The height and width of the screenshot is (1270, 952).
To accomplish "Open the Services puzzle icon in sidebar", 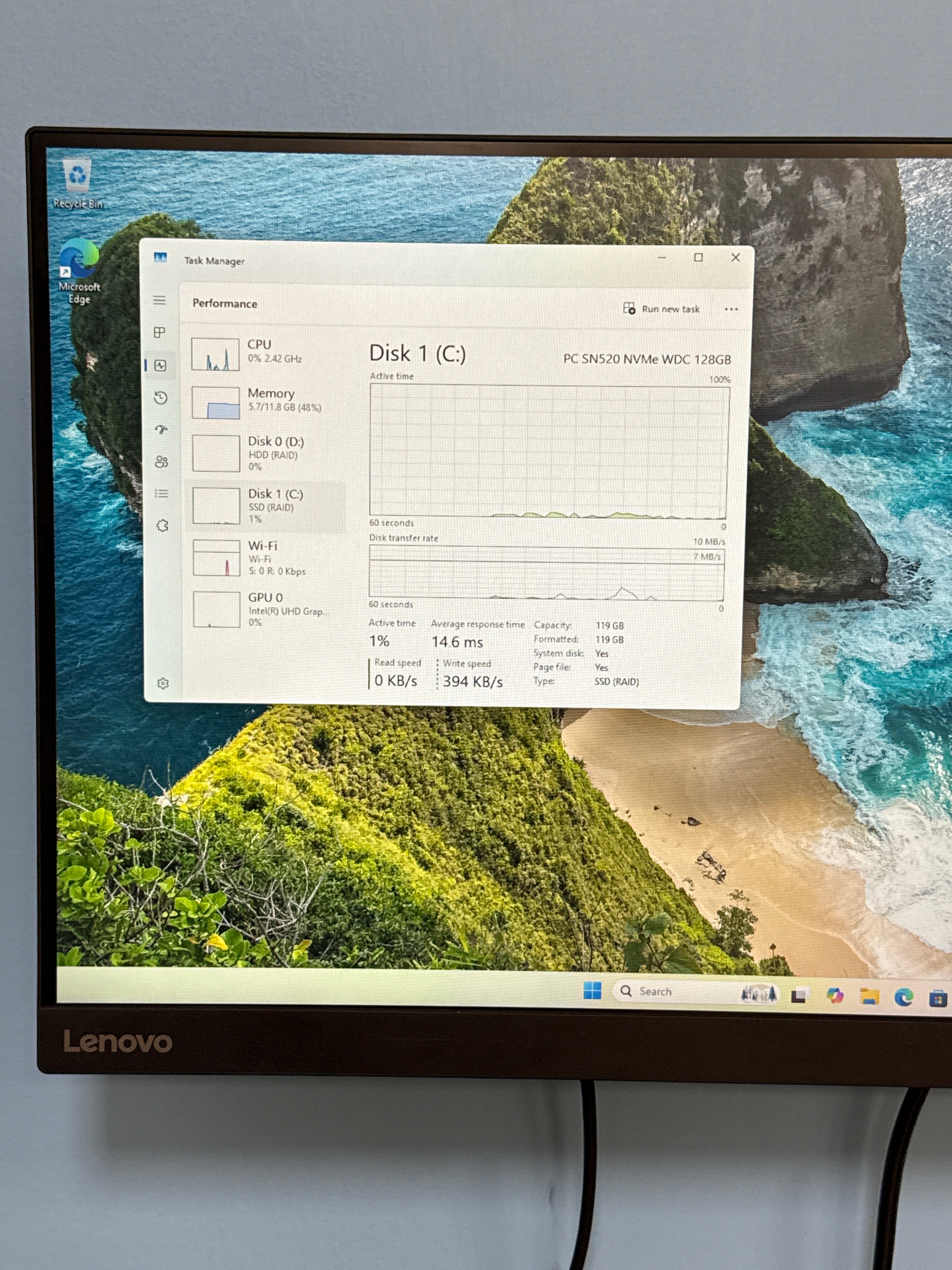I will coord(162,525).
